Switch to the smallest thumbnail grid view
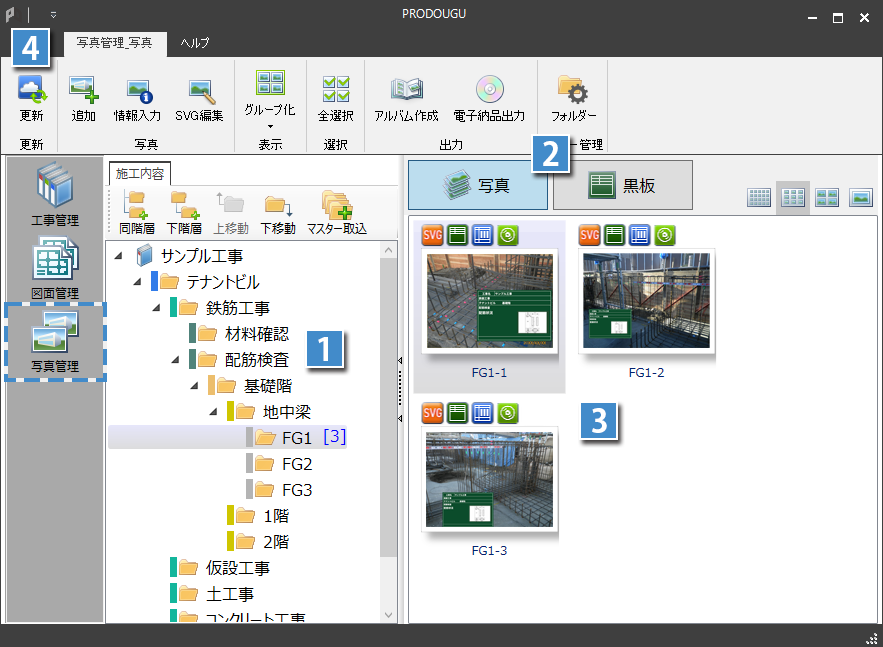 coord(760,197)
